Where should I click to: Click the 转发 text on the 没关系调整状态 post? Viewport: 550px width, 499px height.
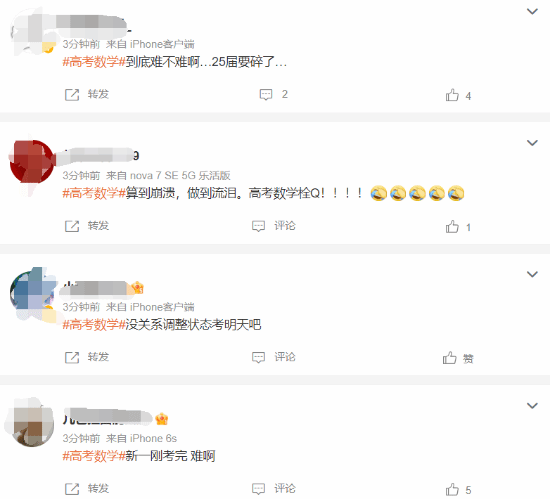click(98, 357)
